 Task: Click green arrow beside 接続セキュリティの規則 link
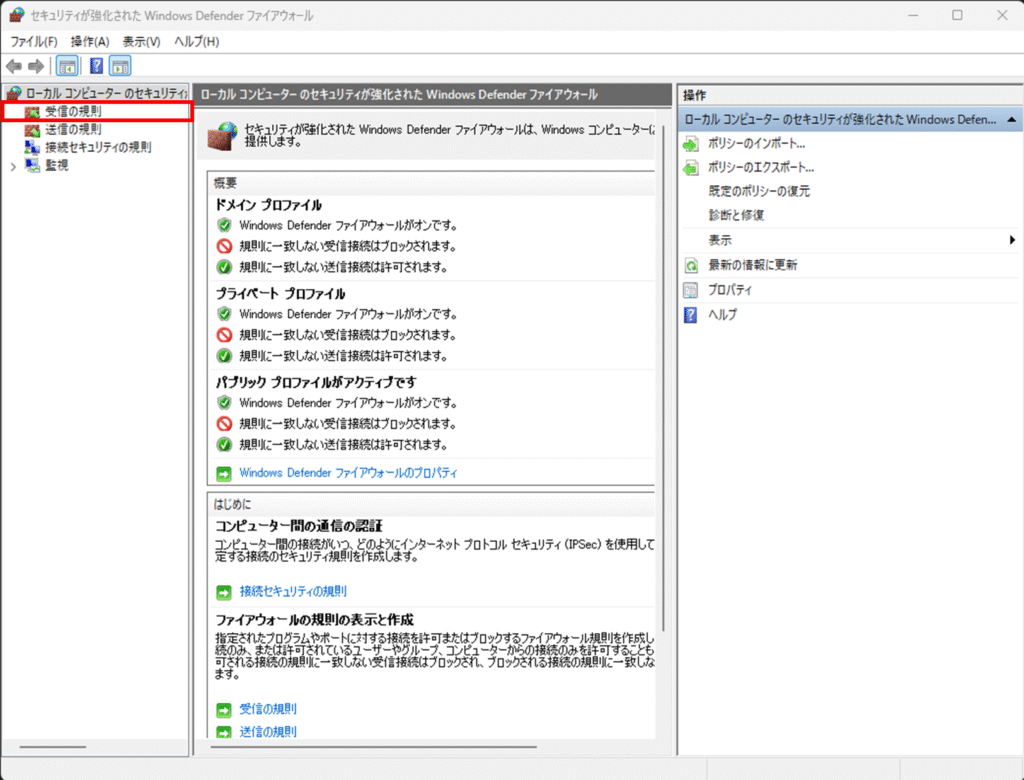click(x=224, y=592)
